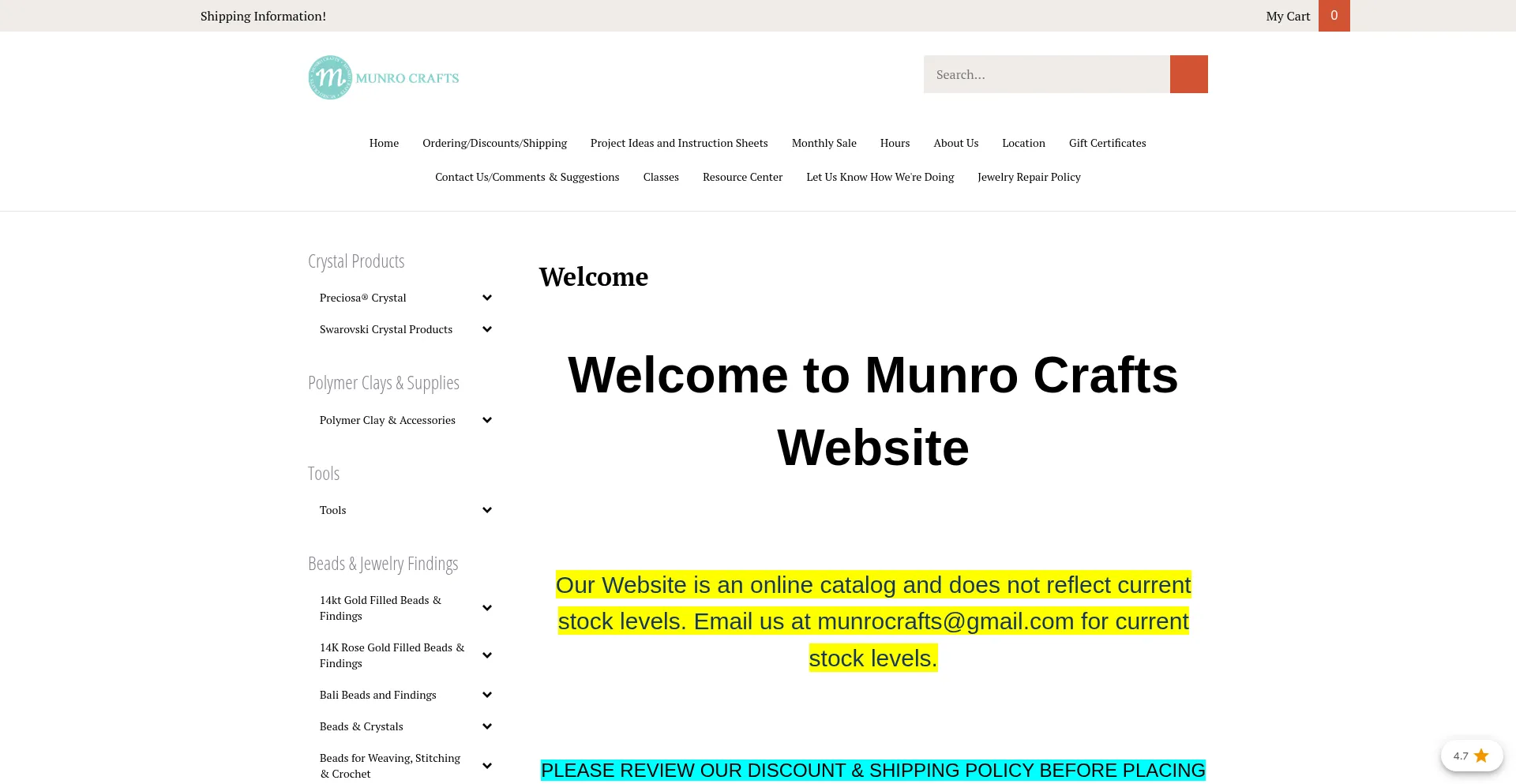Click the 'Welcome to Munro Crafts Website' headline
This screenshot has width=1516, height=784.
(873, 411)
